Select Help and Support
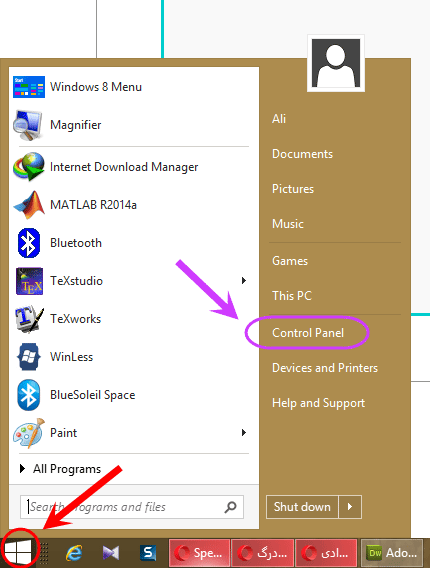 (318, 403)
